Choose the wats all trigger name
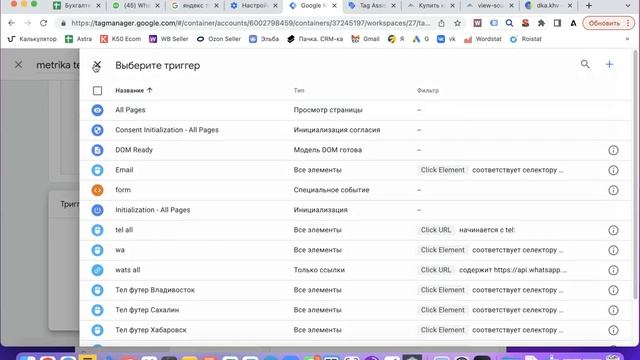The width and height of the screenshot is (640, 360). coord(128,270)
